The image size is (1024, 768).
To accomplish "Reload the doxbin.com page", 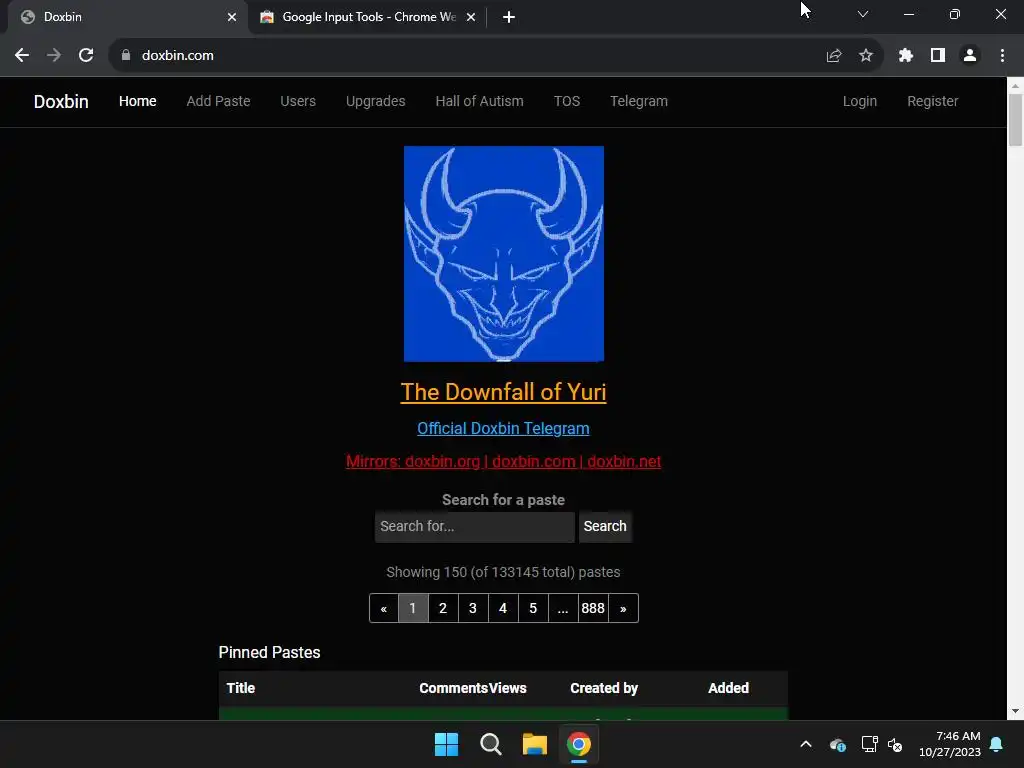I will point(86,56).
